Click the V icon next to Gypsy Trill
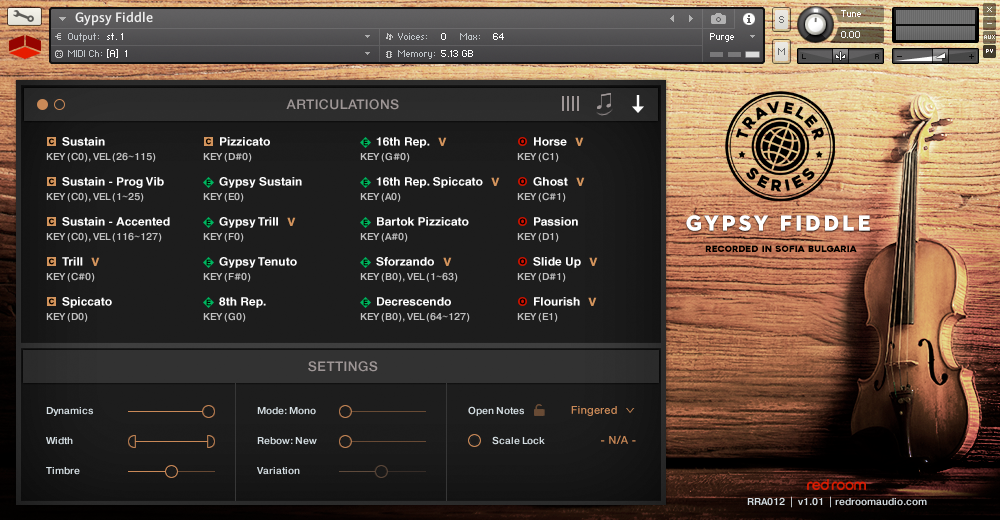This screenshot has height=520, width=1000. pyautogui.click(x=291, y=222)
